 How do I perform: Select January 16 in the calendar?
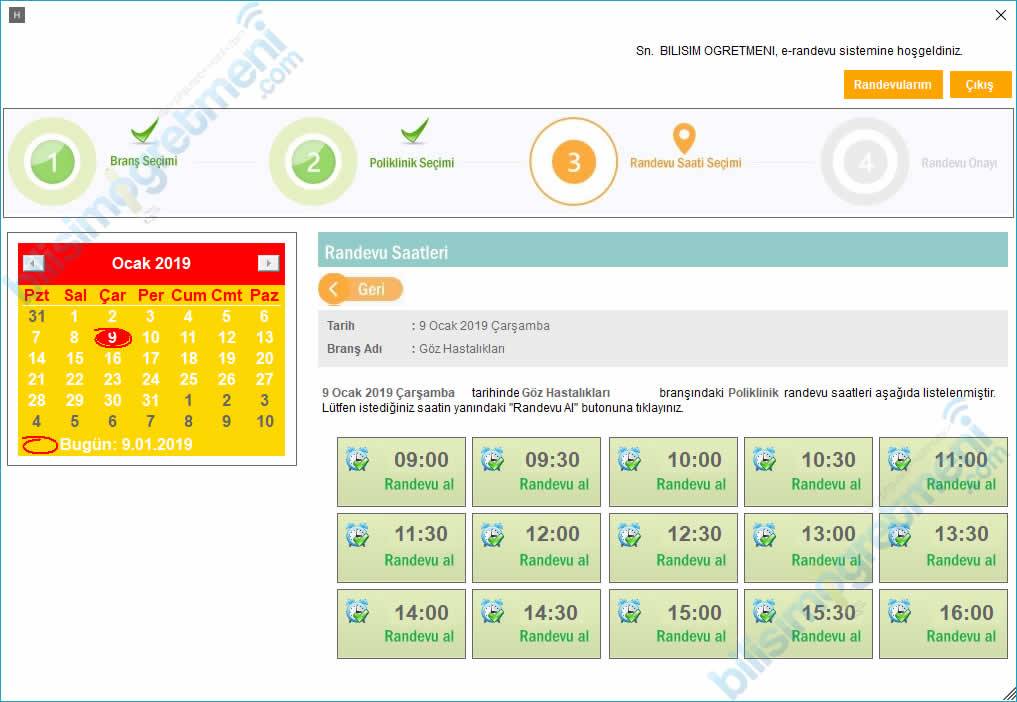113,358
